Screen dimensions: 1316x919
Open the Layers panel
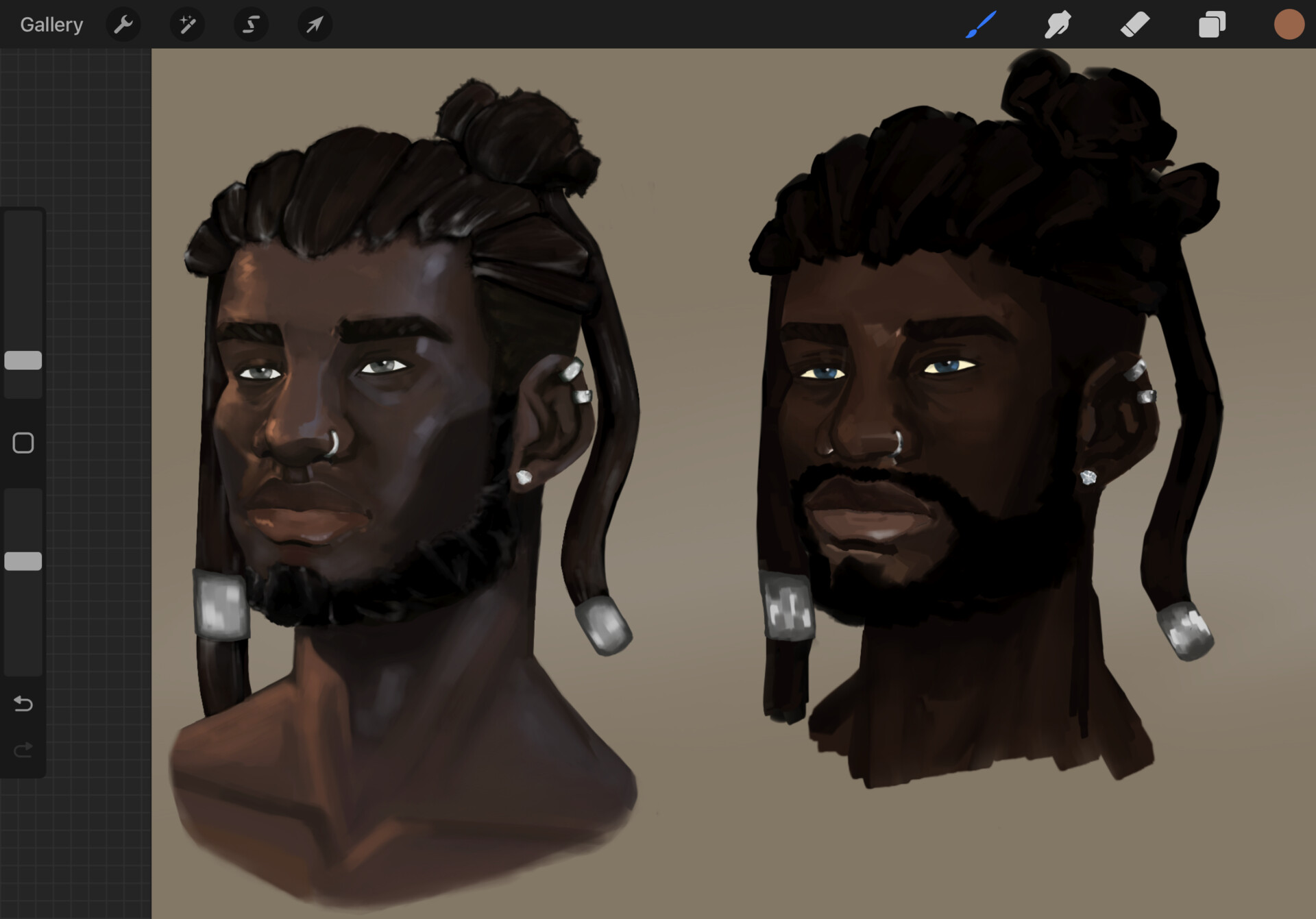click(x=1212, y=25)
